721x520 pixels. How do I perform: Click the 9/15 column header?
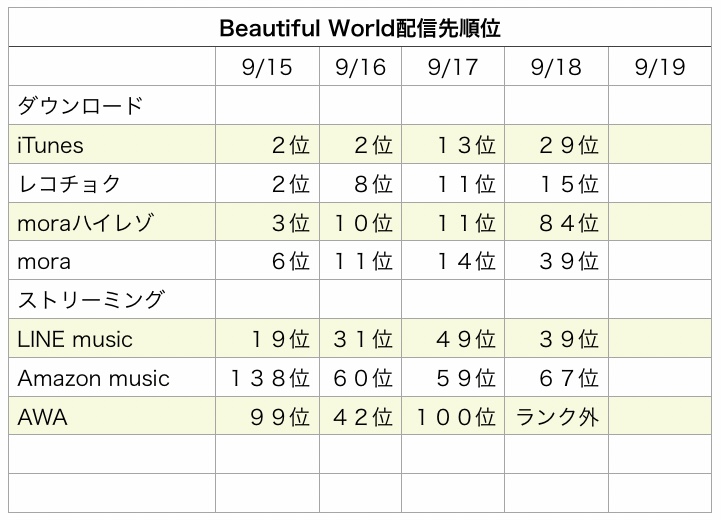[267, 66]
